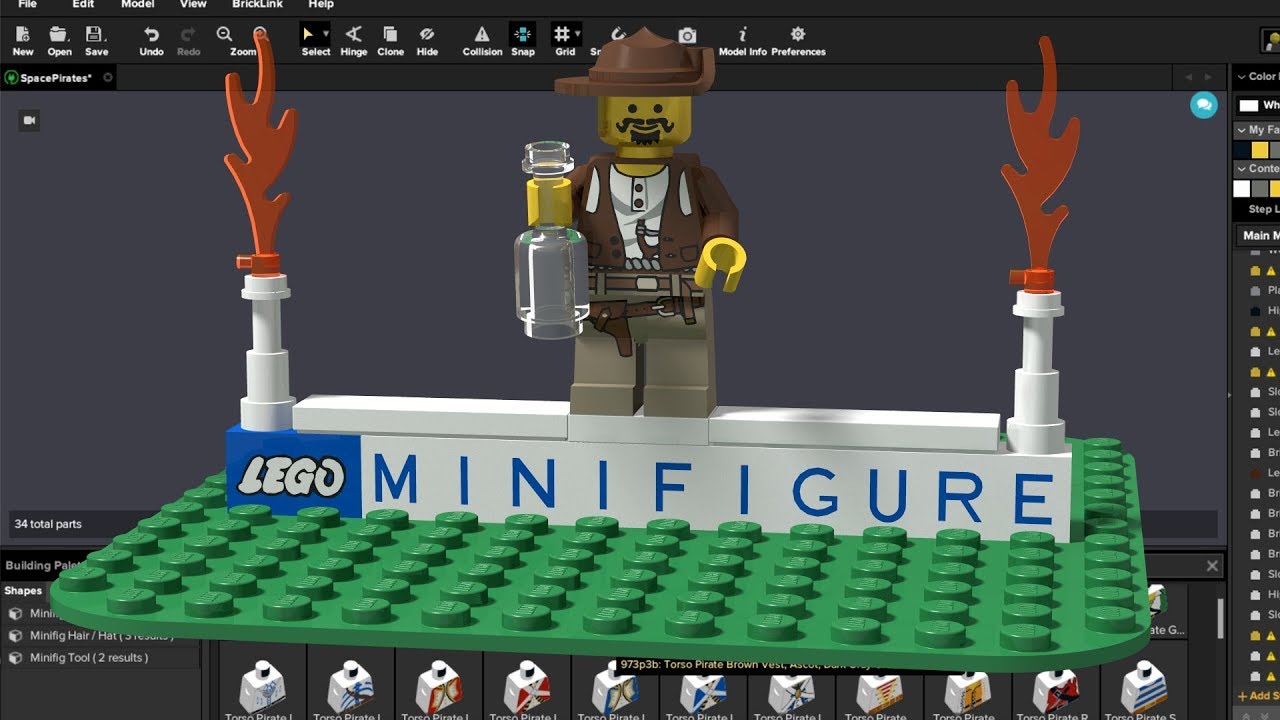Open the BrickLink menu

[257, 4]
